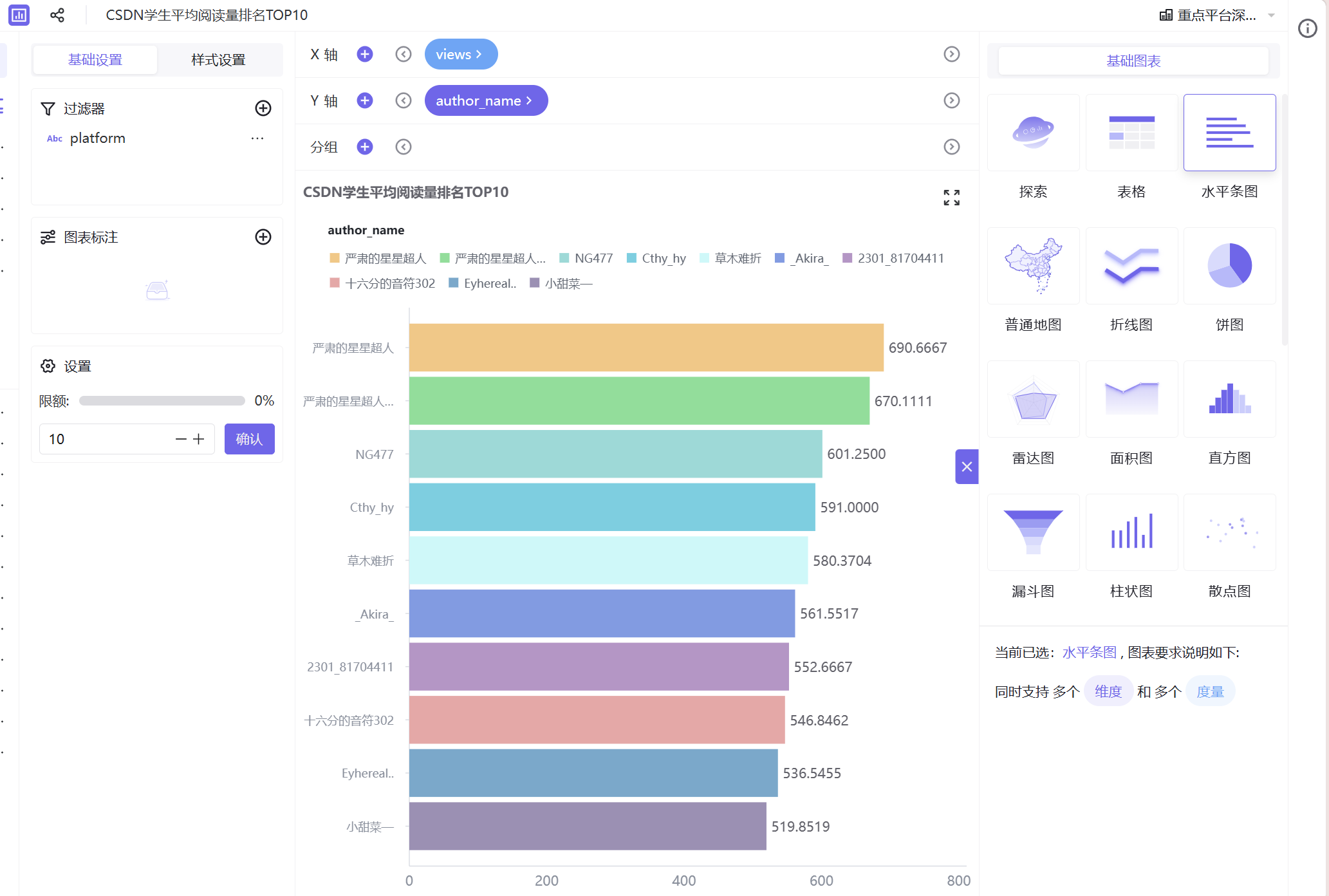1329x896 pixels.
Task: Add a field to the X axis
Action: (x=365, y=54)
